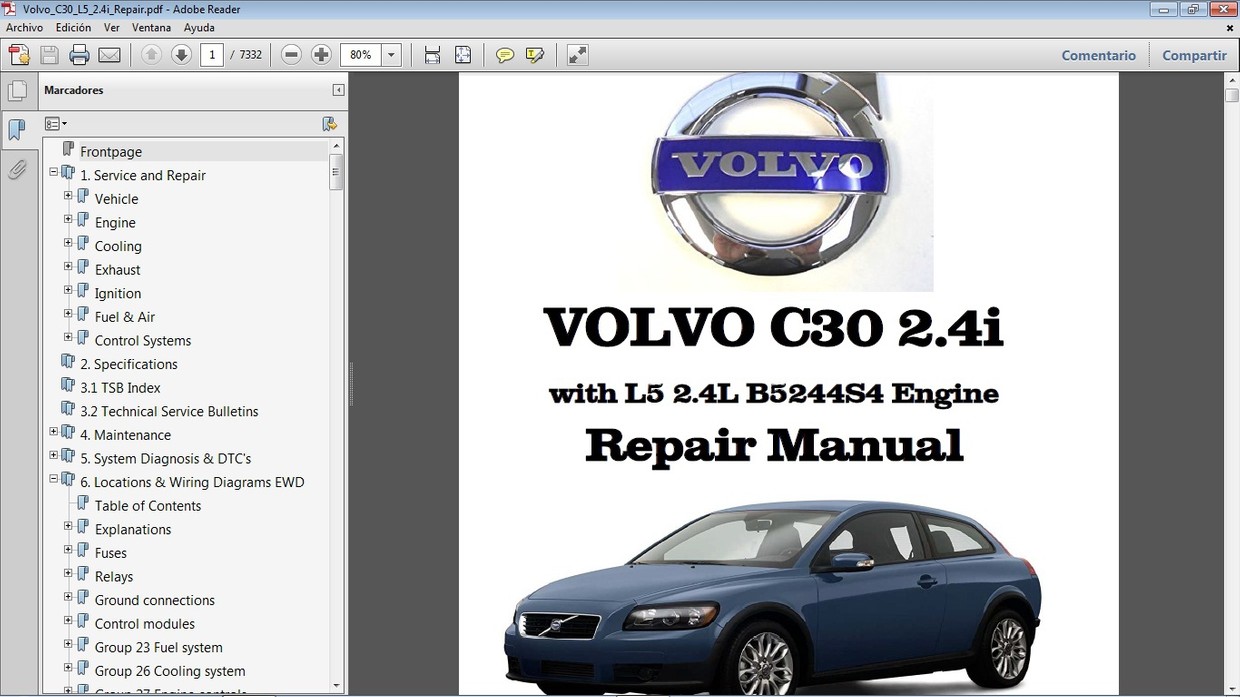Click the fit one full page icon
1240x697 pixels.
coord(463,55)
